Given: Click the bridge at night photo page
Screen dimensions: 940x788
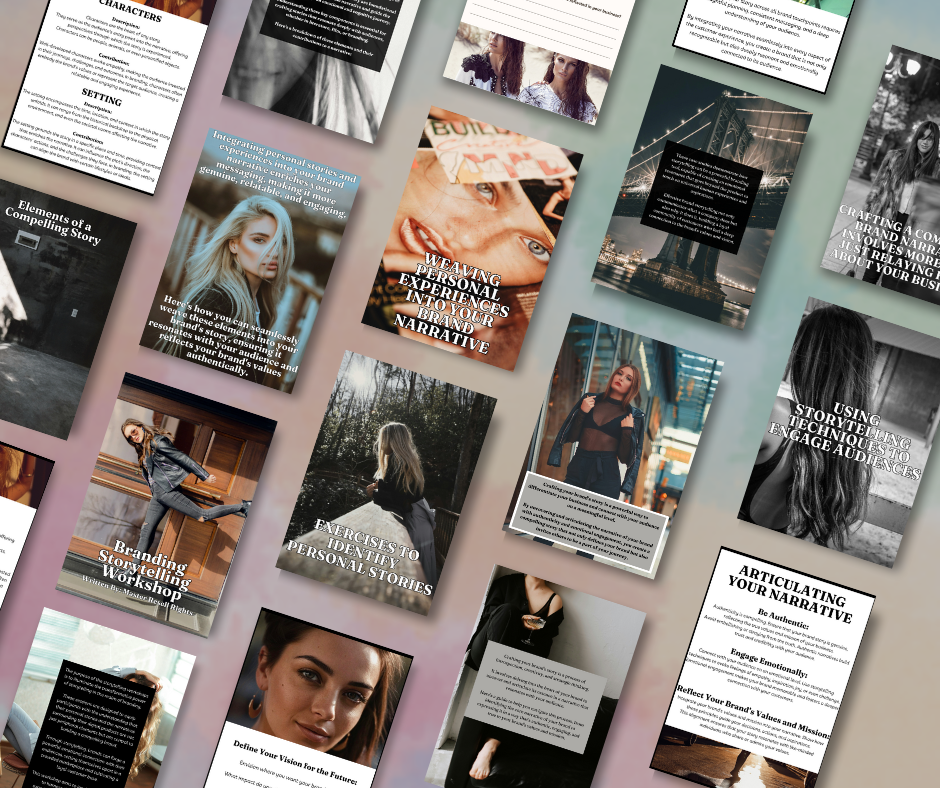Looking at the screenshot, I should point(701,197).
